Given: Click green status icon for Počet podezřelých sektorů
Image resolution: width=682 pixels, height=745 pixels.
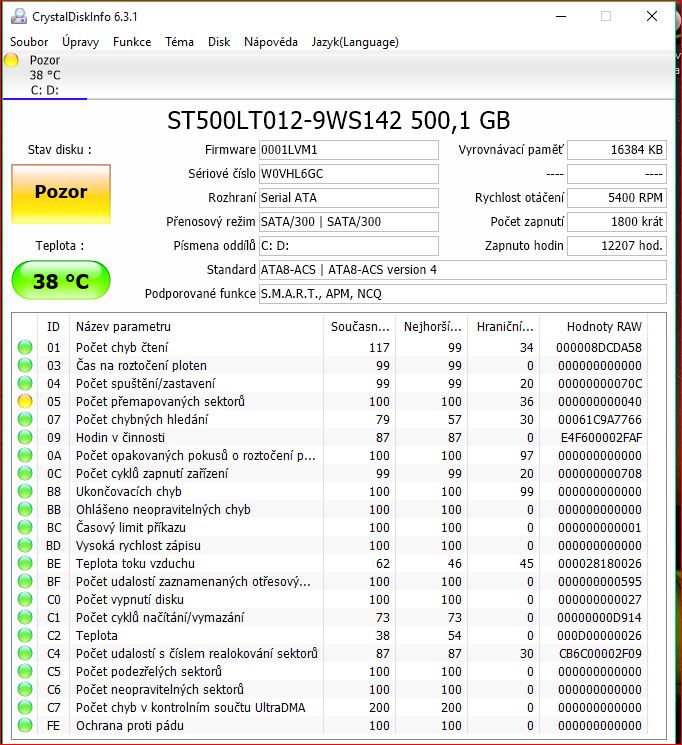Looking at the screenshot, I should click(25, 672).
